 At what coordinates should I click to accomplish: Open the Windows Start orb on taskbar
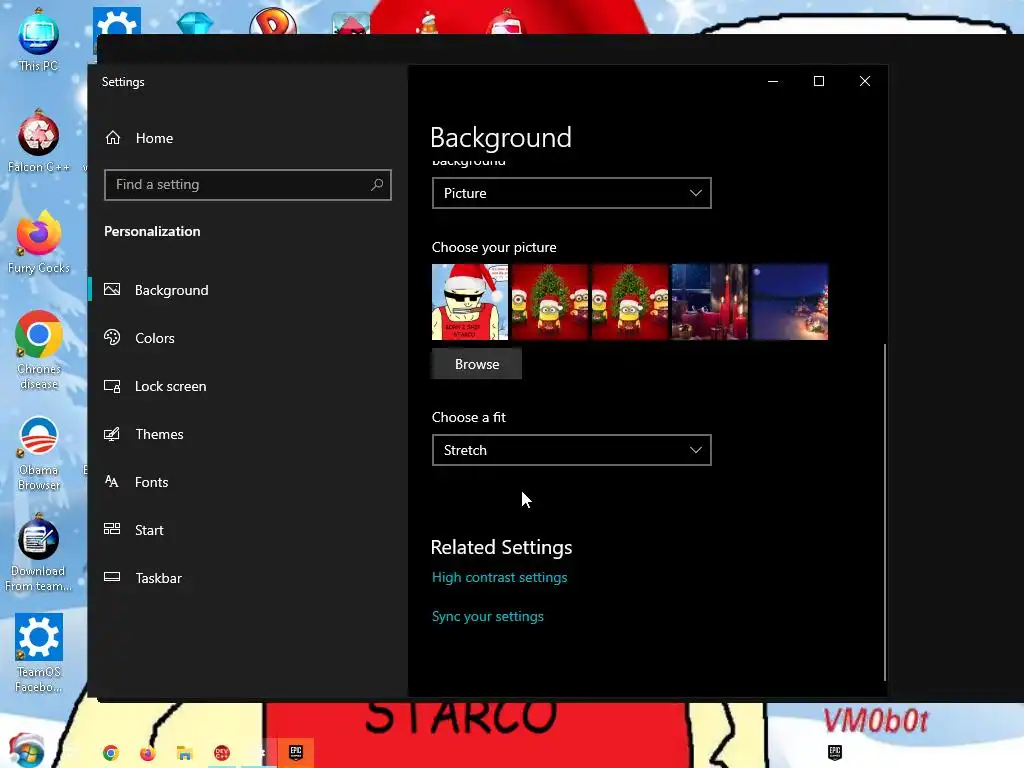(x=26, y=750)
